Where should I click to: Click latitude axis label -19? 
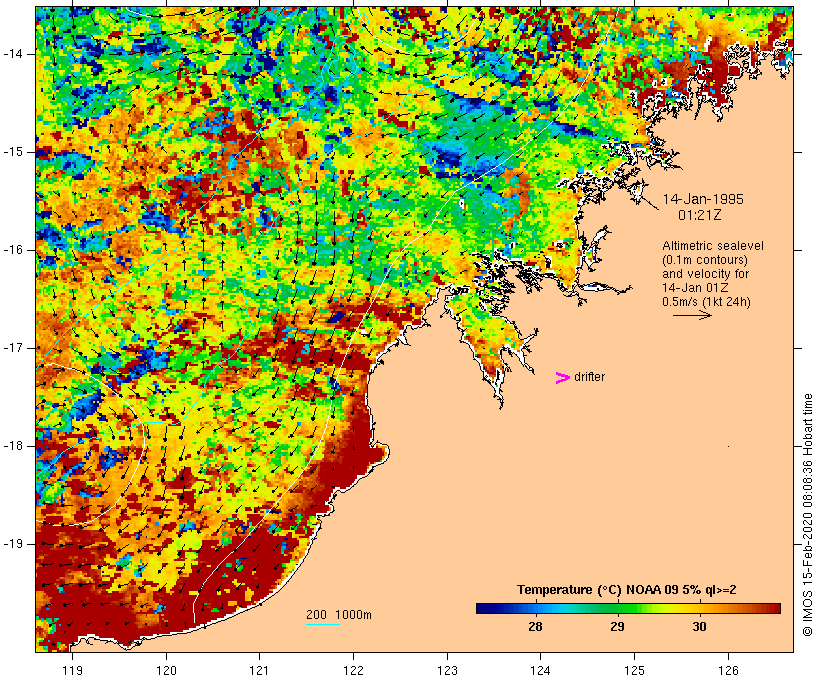pyautogui.click(x=13, y=544)
